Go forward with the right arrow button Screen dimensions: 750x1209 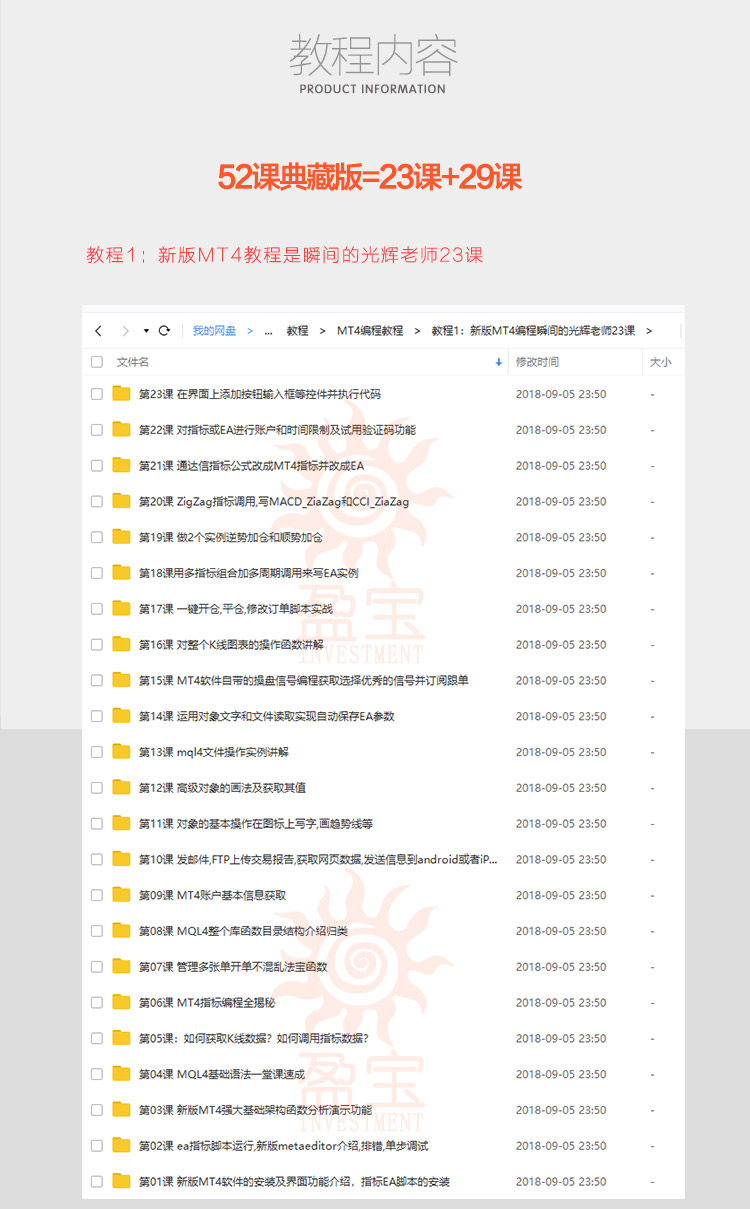[x=125, y=331]
